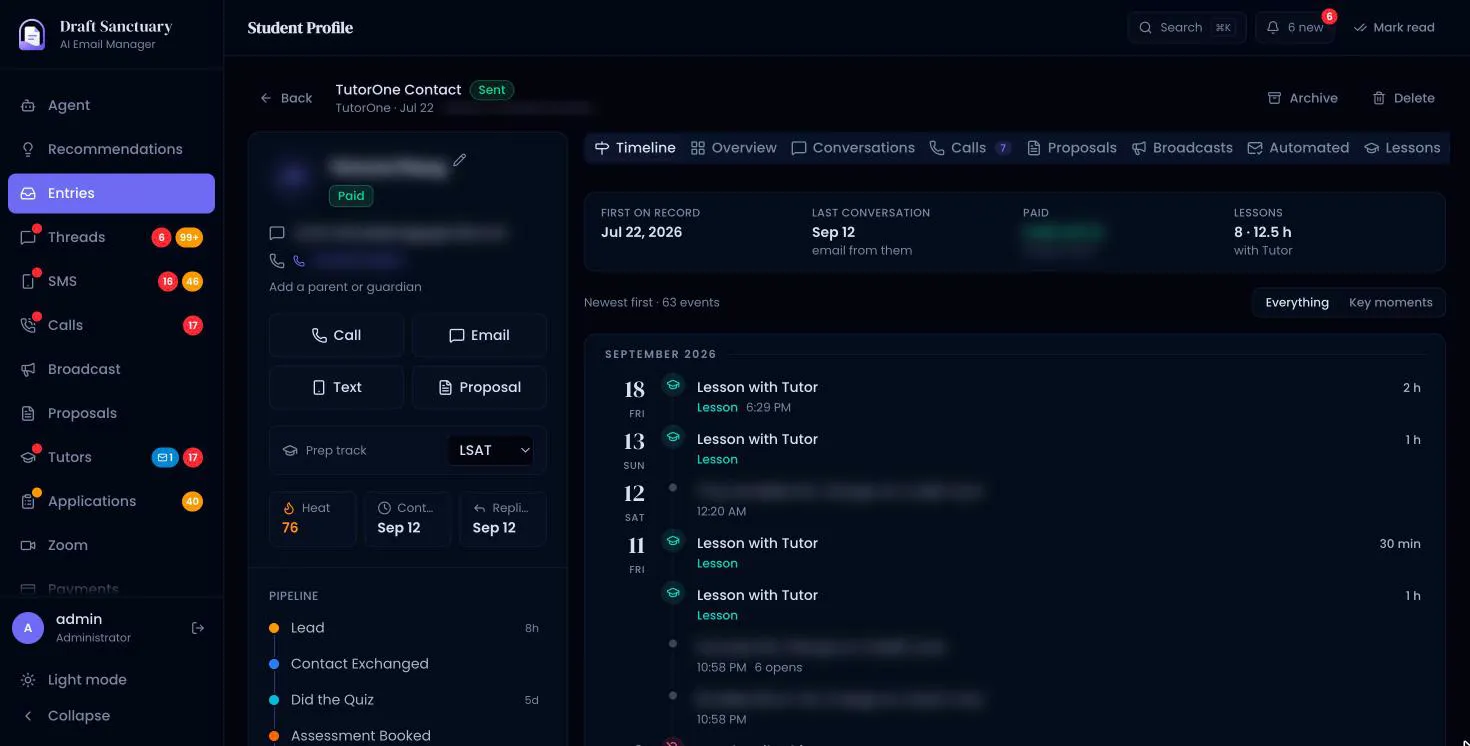Click the Sent status badge
1470x746 pixels.
[492, 89]
